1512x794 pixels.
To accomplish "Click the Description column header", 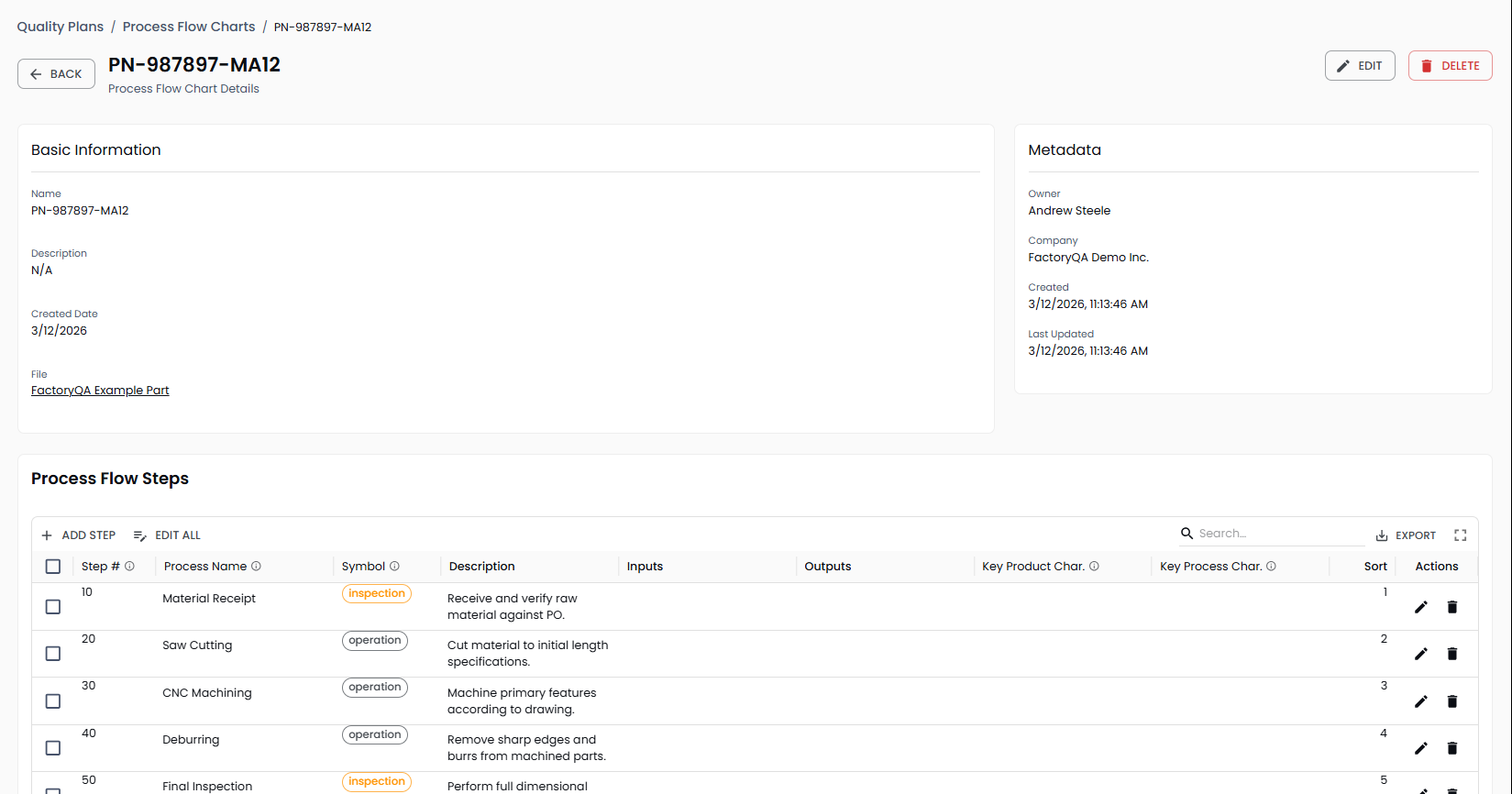I will pyautogui.click(x=481, y=567).
